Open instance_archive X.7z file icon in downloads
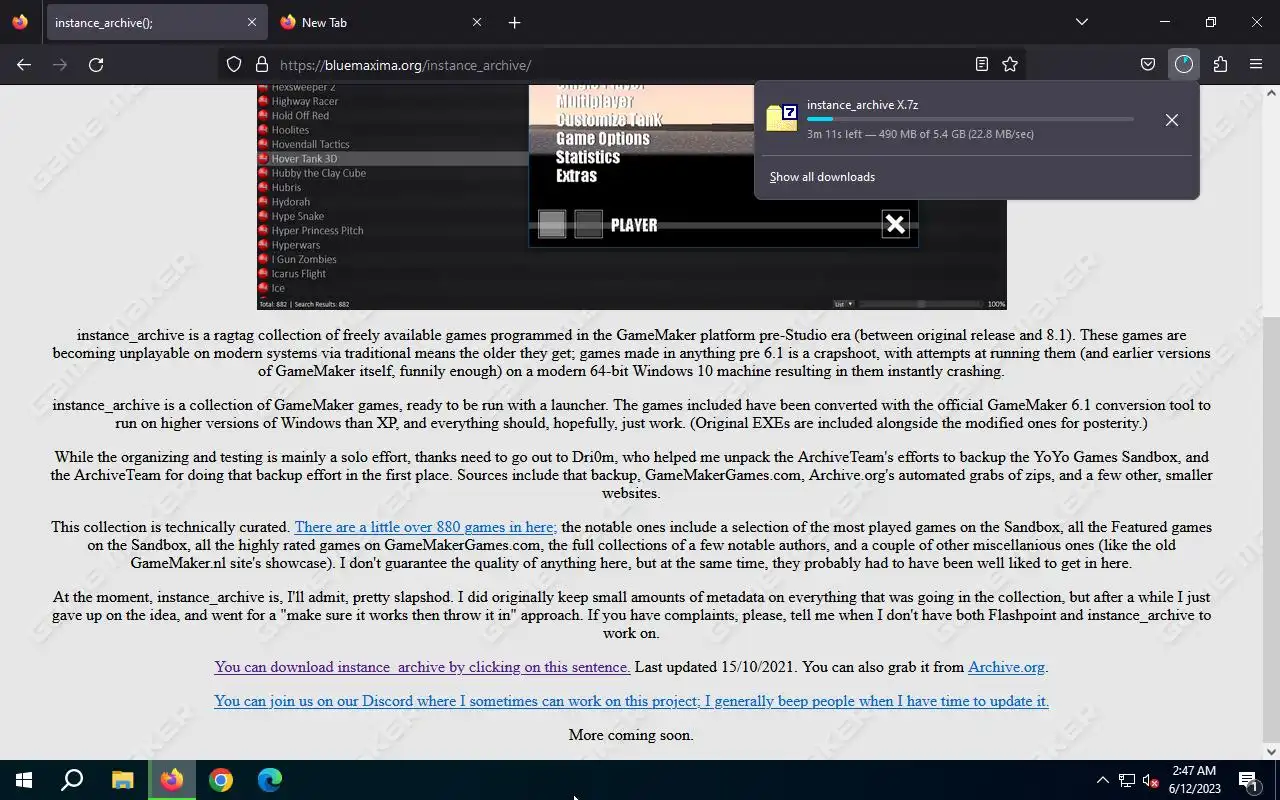 coord(782,118)
